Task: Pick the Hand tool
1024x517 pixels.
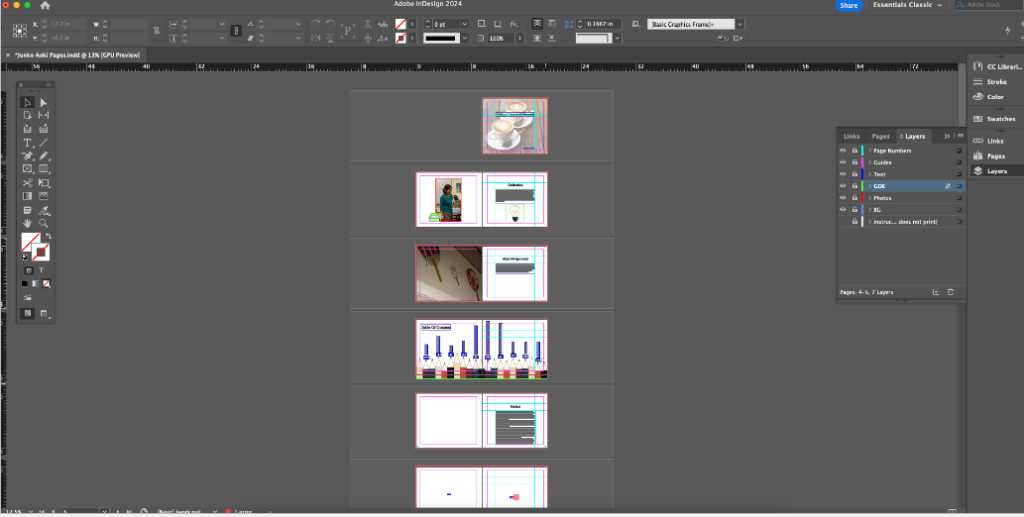Action: pos(28,224)
